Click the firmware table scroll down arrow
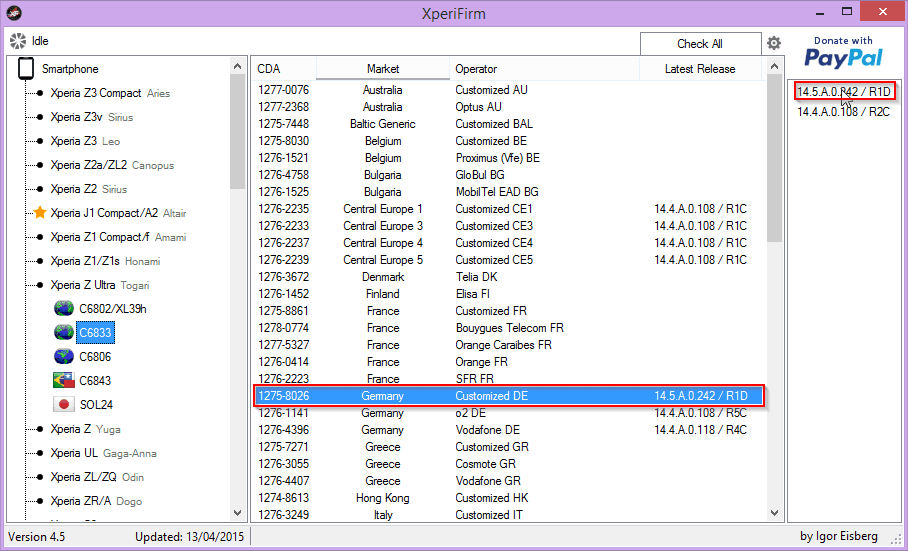 (774, 512)
